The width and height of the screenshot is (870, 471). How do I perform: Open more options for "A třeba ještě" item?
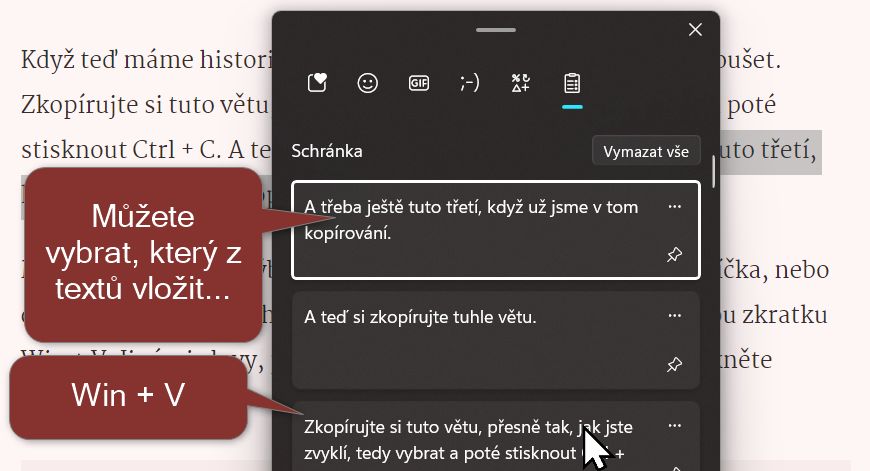pyautogui.click(x=675, y=206)
